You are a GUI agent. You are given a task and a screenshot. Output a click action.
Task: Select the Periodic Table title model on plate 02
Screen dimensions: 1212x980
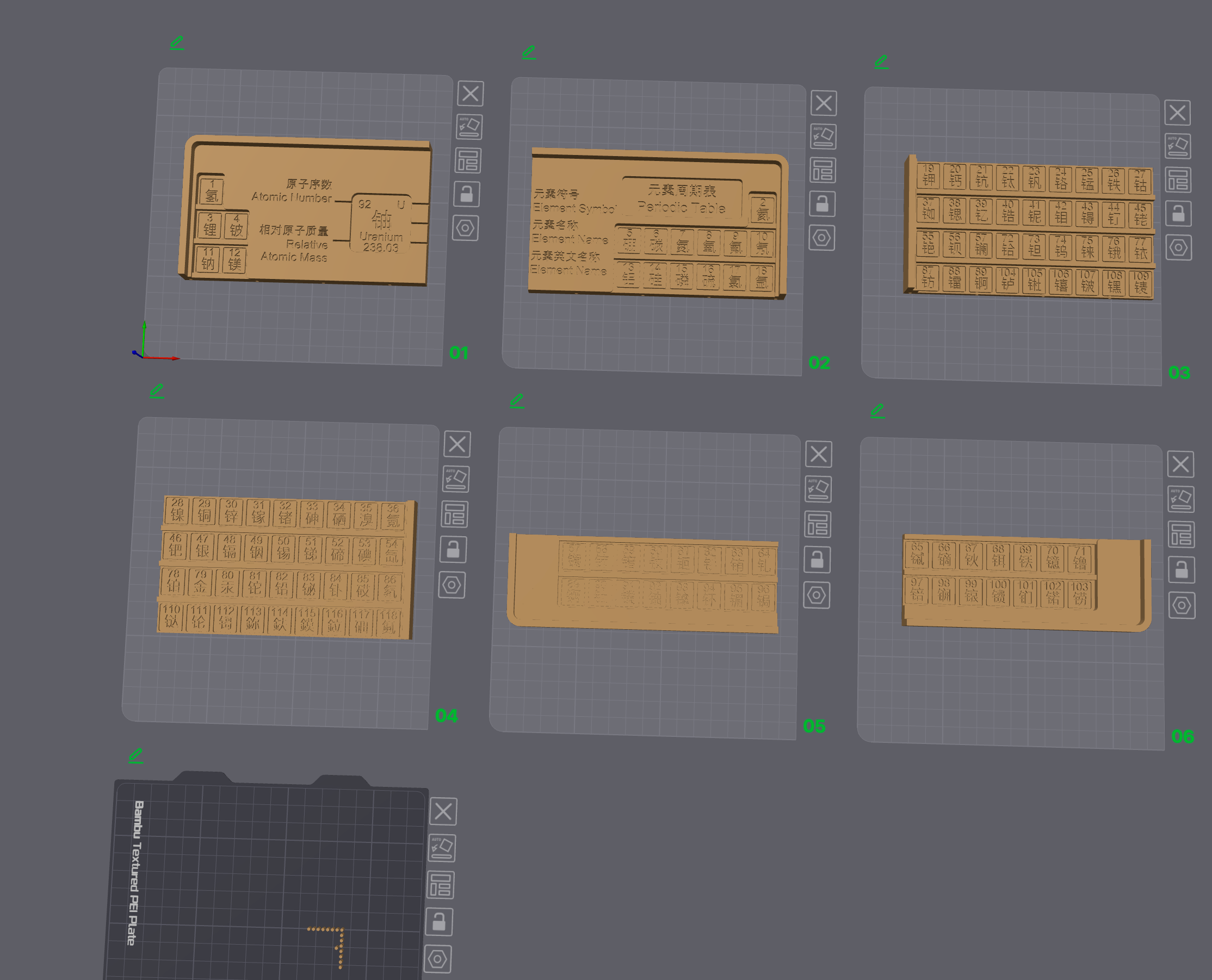click(658, 224)
